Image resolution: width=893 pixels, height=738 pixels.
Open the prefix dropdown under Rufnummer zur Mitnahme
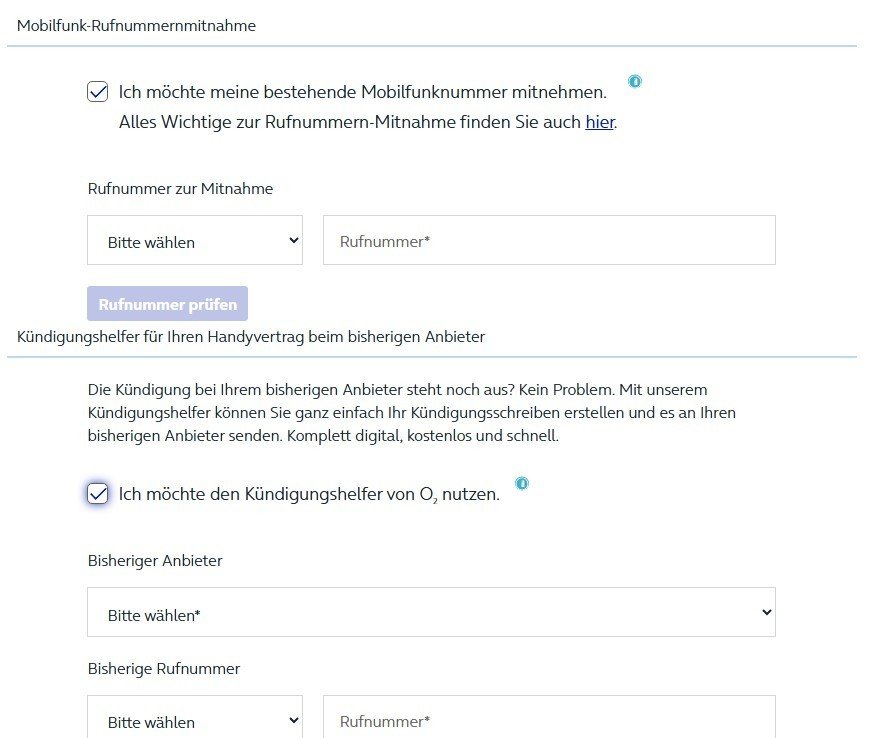coord(194,241)
